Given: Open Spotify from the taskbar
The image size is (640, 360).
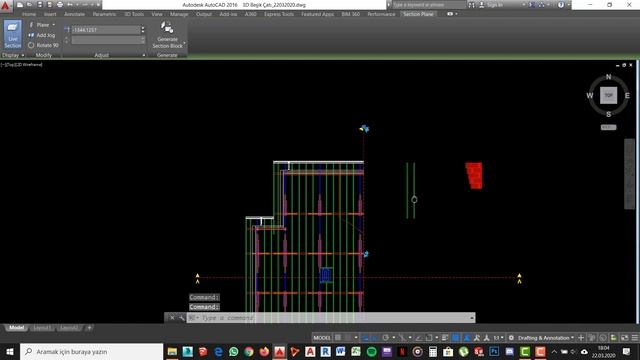Looking at the screenshot, I should [x=371, y=351].
